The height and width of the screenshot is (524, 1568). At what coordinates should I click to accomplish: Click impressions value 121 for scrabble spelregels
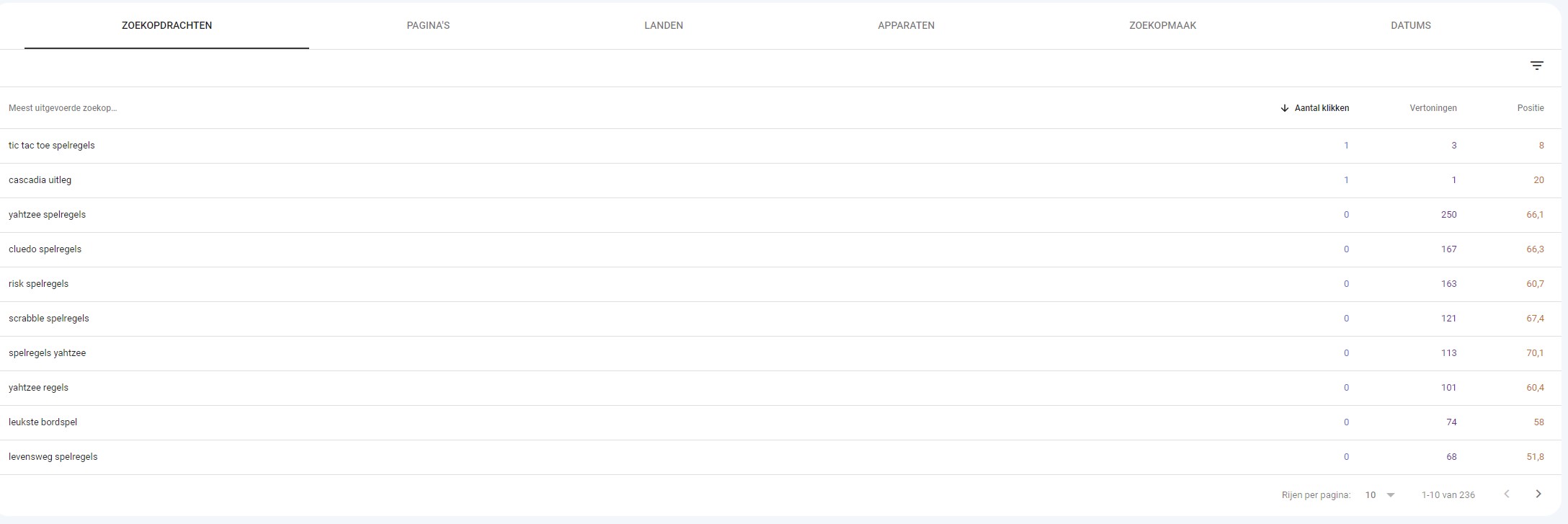coord(1448,319)
